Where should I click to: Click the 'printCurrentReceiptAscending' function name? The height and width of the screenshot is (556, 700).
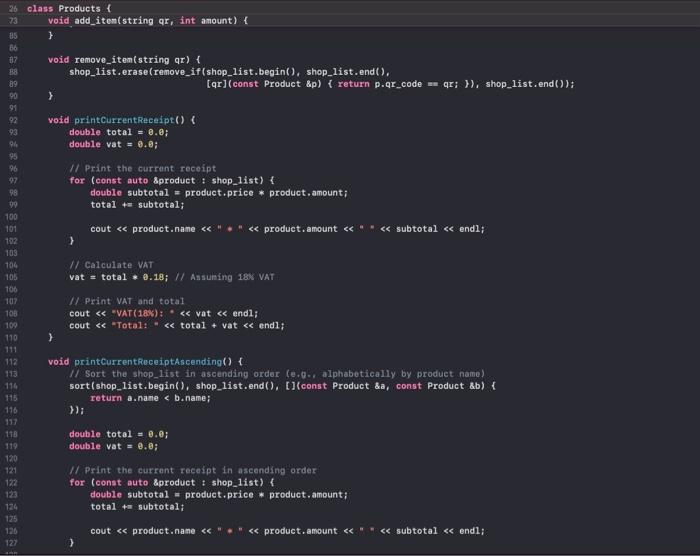148,361
